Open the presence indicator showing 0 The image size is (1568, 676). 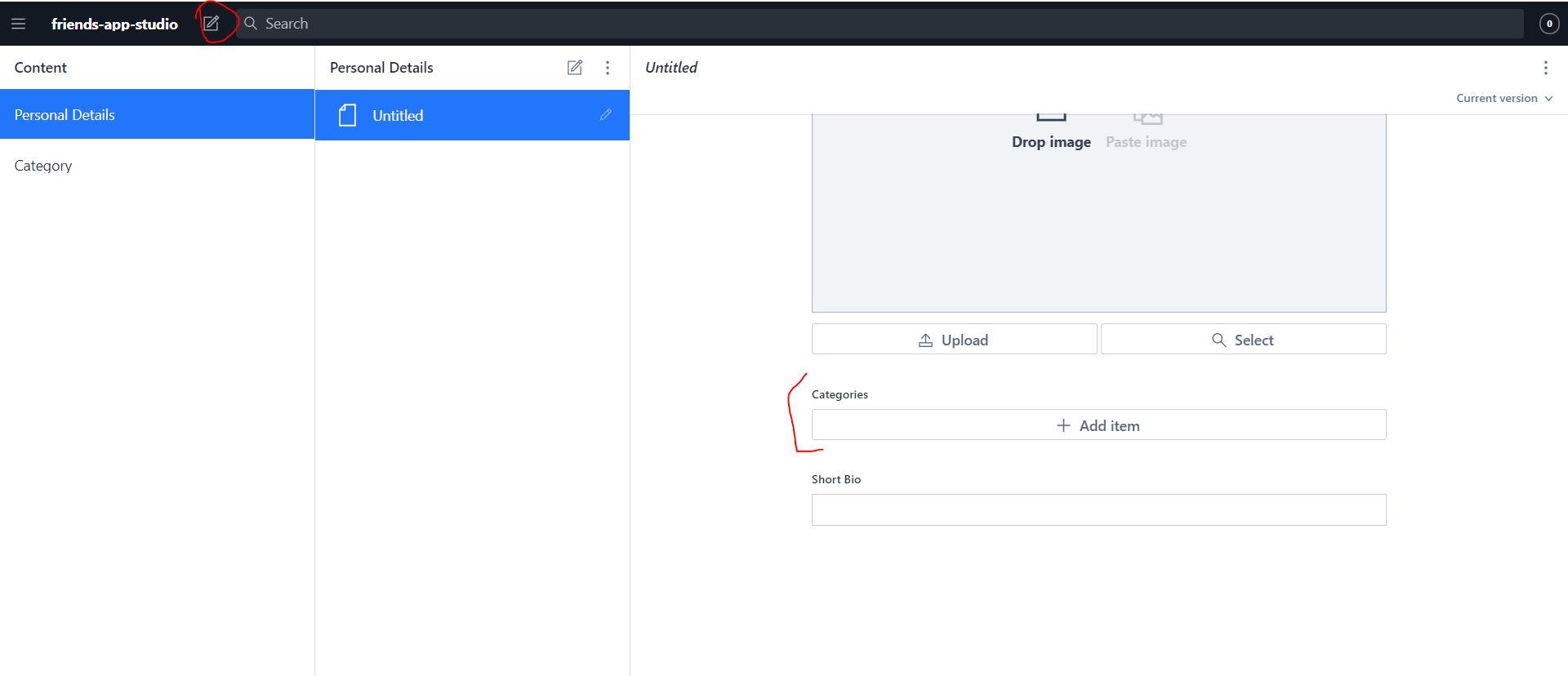click(x=1548, y=24)
